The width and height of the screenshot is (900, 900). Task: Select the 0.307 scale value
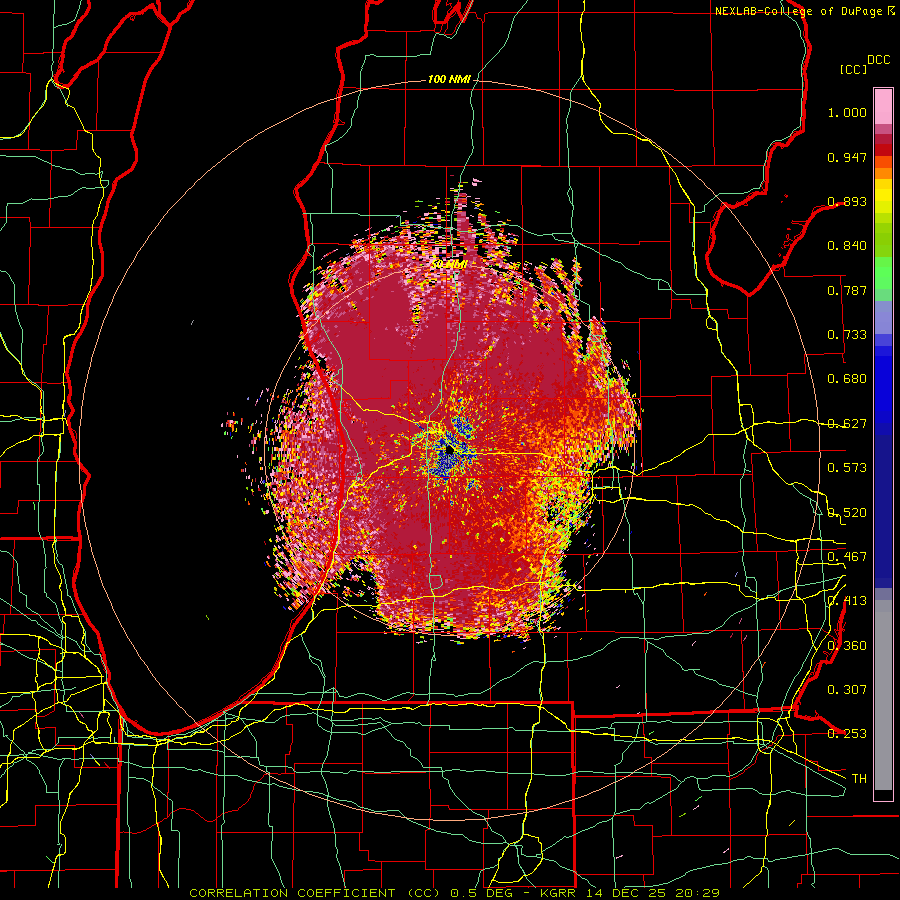[847, 690]
